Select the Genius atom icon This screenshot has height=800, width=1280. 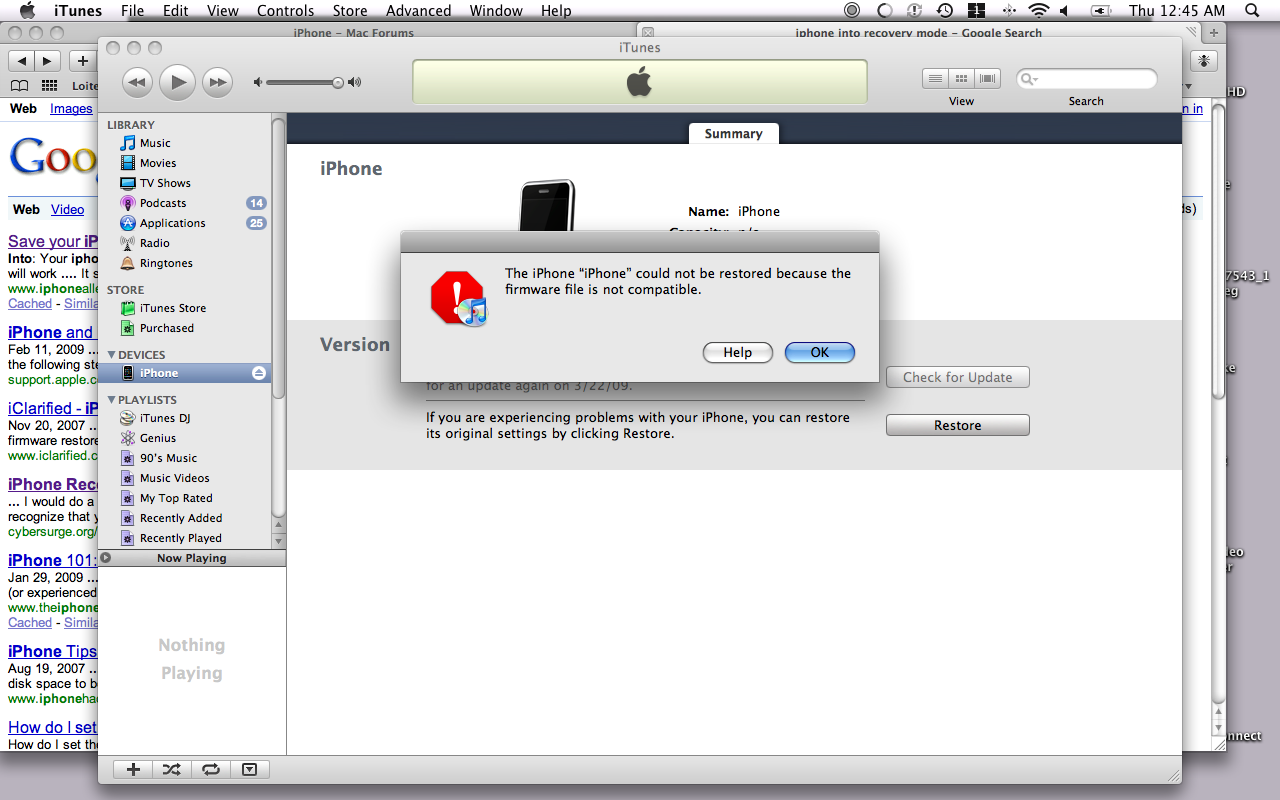pyautogui.click(x=128, y=438)
